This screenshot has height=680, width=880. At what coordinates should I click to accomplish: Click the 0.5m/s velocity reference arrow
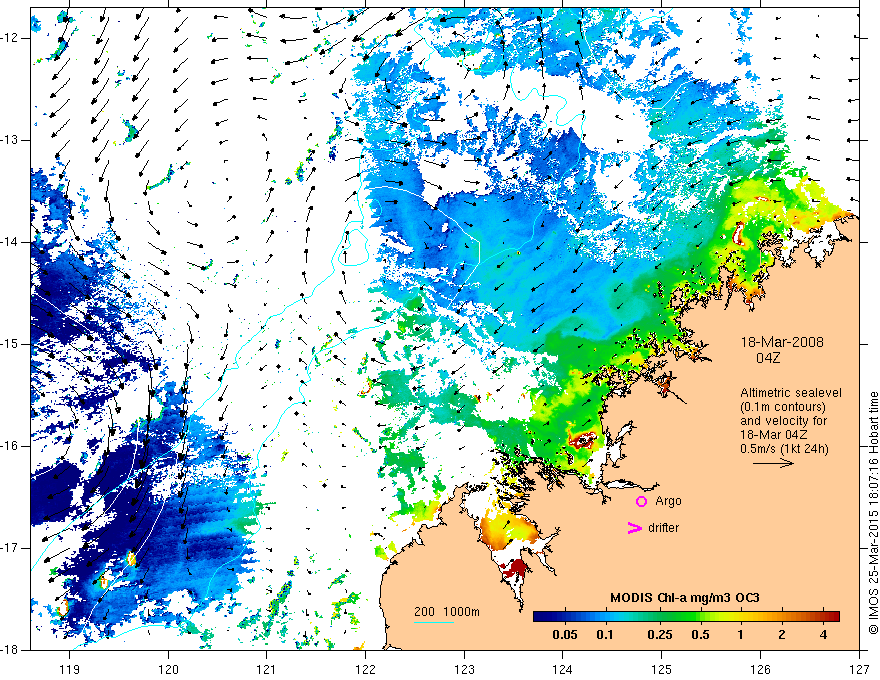(x=773, y=463)
